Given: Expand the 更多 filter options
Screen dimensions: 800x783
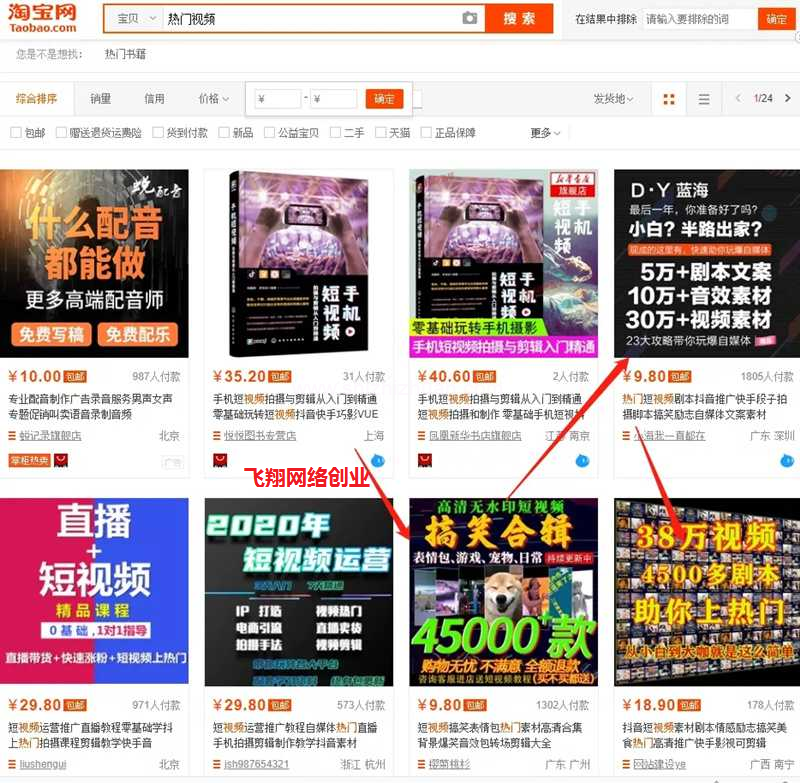Looking at the screenshot, I should (x=544, y=133).
